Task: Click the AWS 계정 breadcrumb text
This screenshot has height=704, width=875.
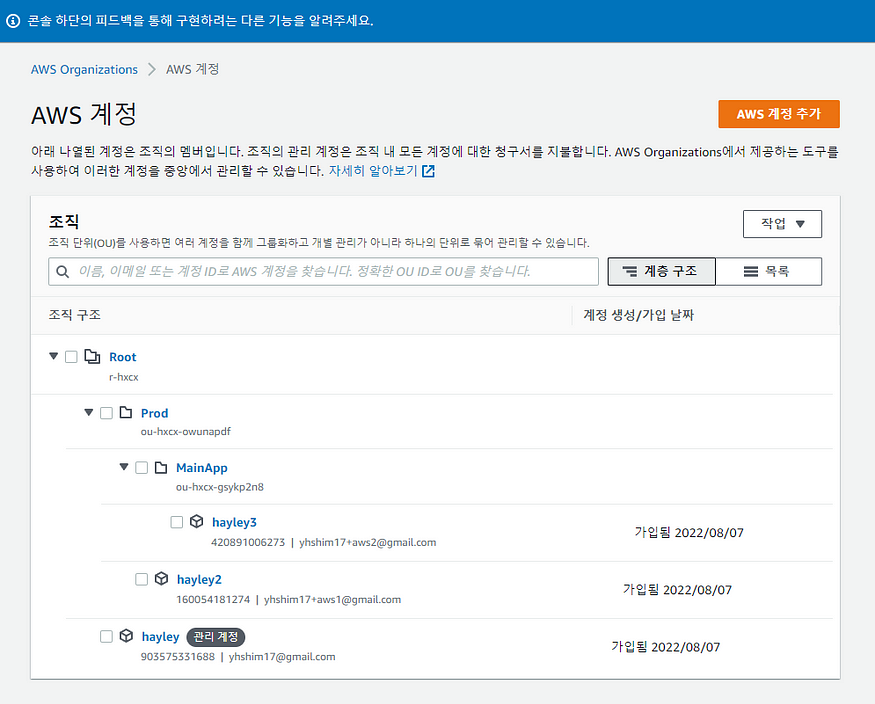Action: [192, 69]
